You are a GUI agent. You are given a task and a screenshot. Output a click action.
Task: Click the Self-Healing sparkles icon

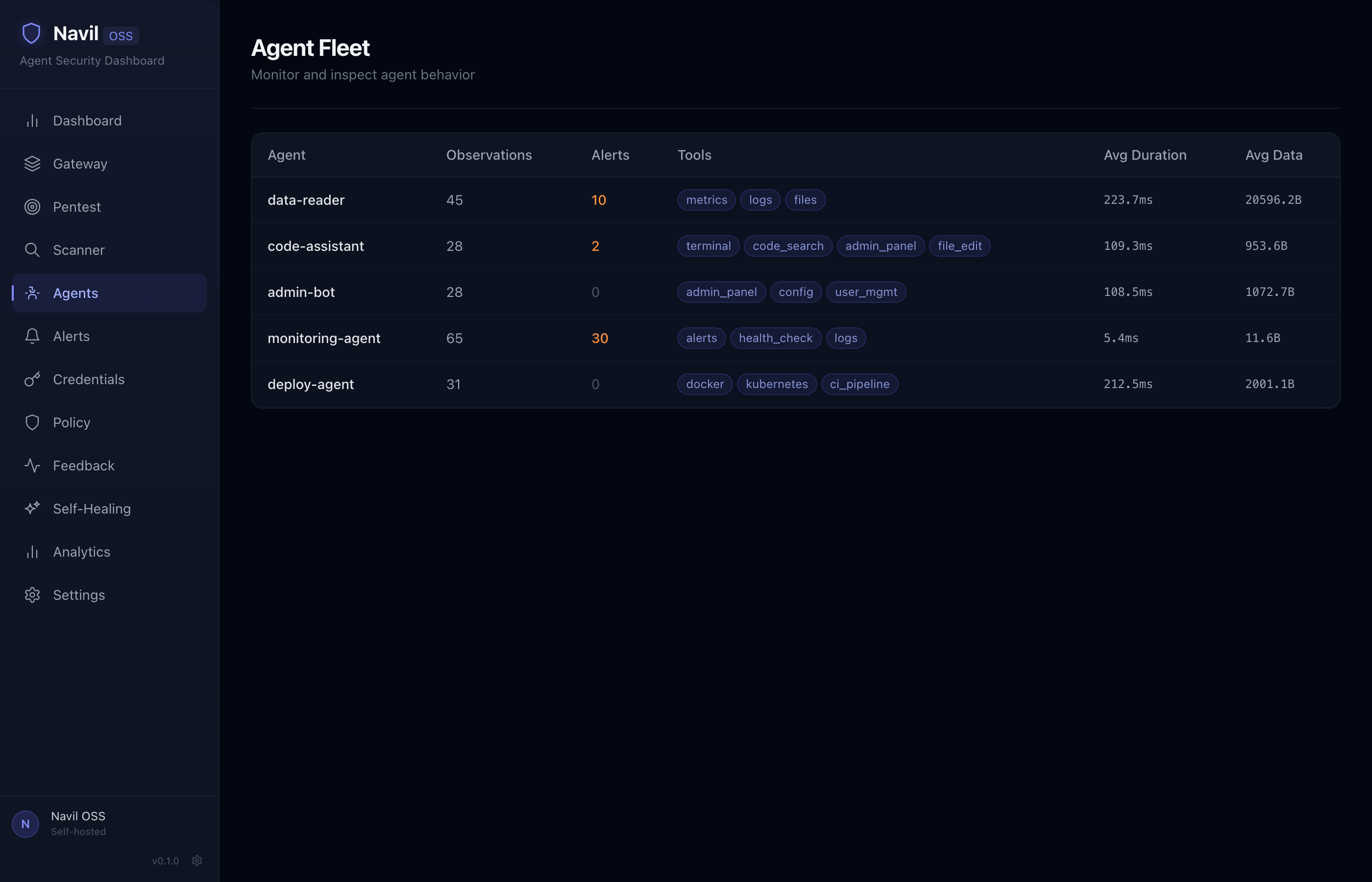coord(32,508)
